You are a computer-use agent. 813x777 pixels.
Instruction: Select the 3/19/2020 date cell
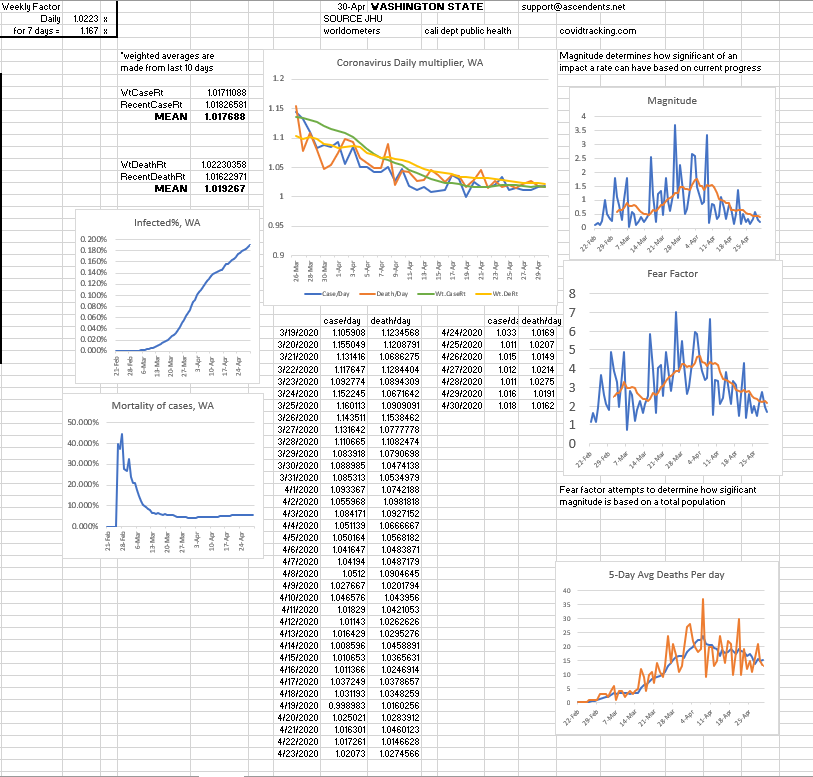point(299,332)
